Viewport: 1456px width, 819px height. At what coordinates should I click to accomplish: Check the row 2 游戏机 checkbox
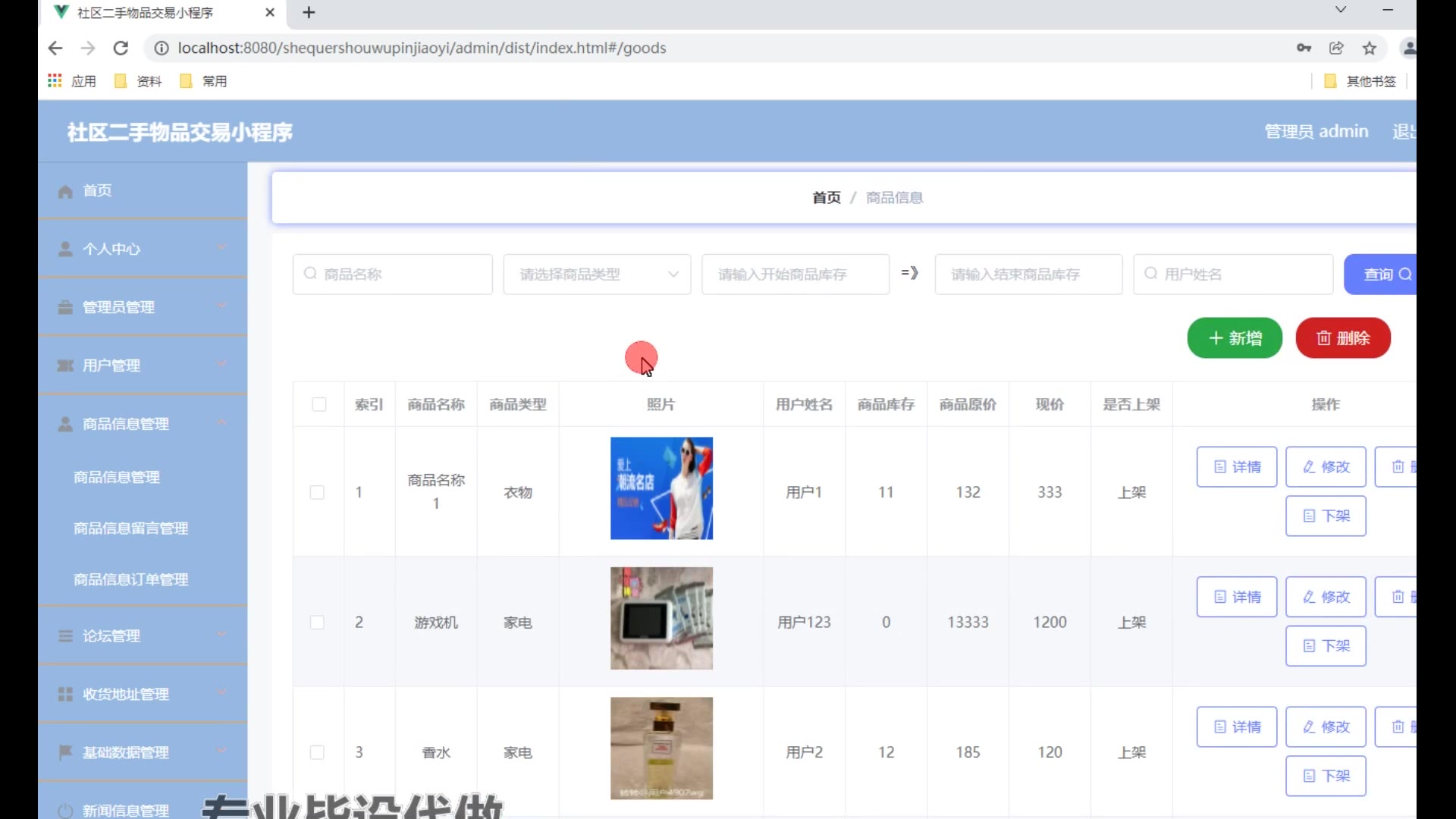(318, 623)
